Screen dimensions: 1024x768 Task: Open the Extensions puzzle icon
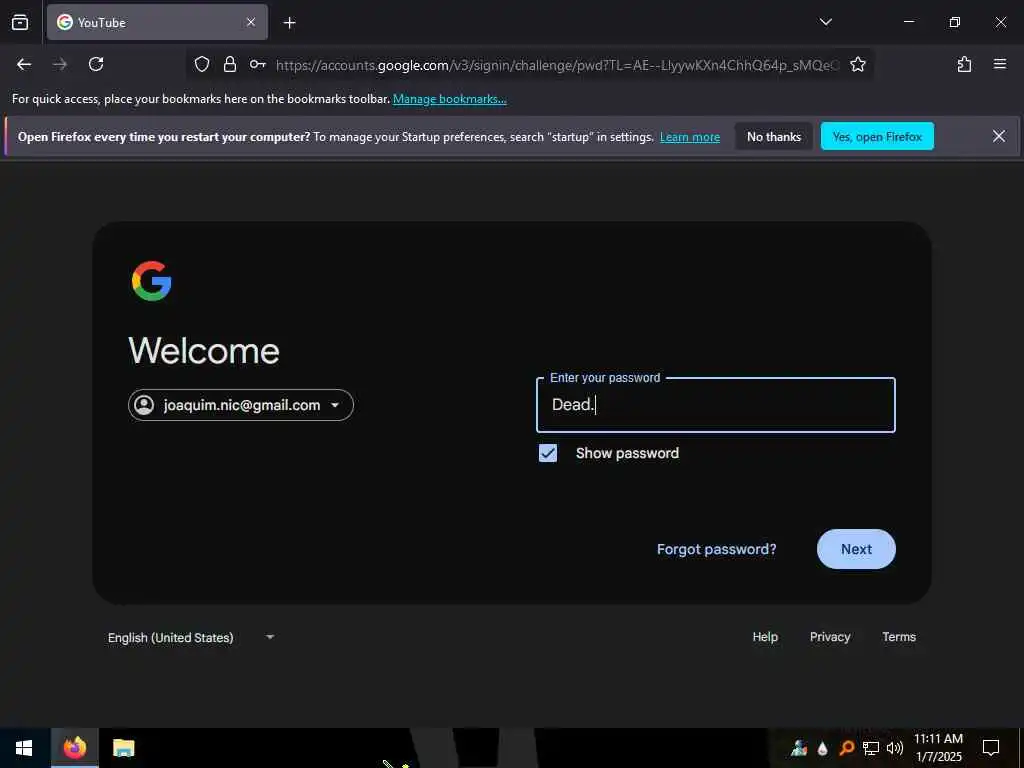click(x=964, y=64)
